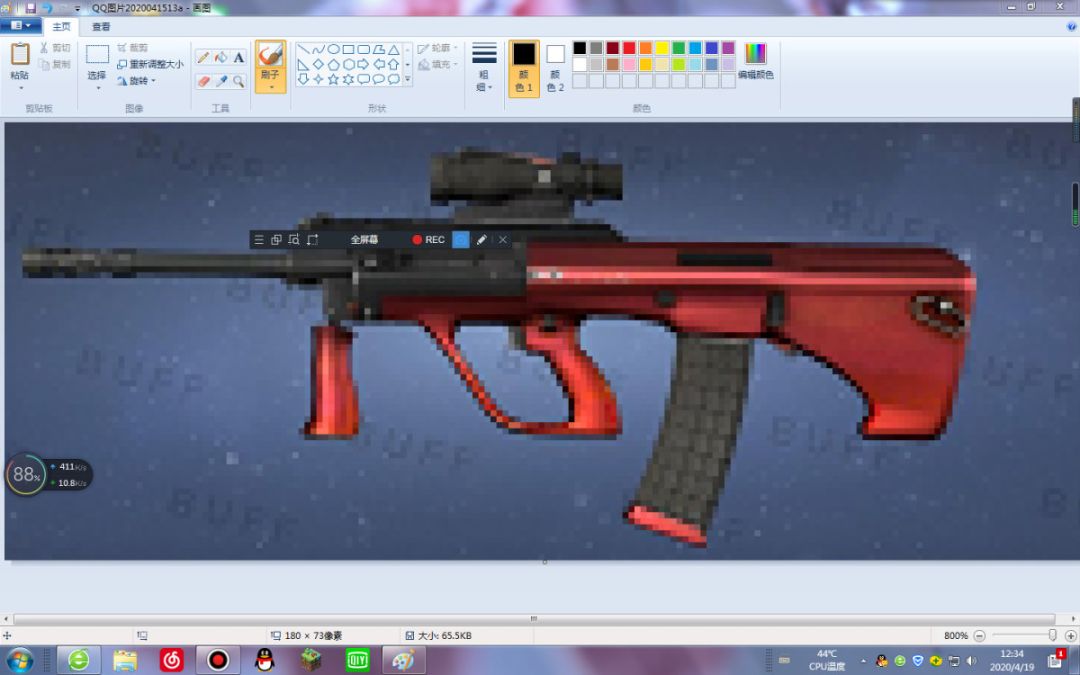Expand the Select (选择) dropdown arrow

tap(97, 88)
